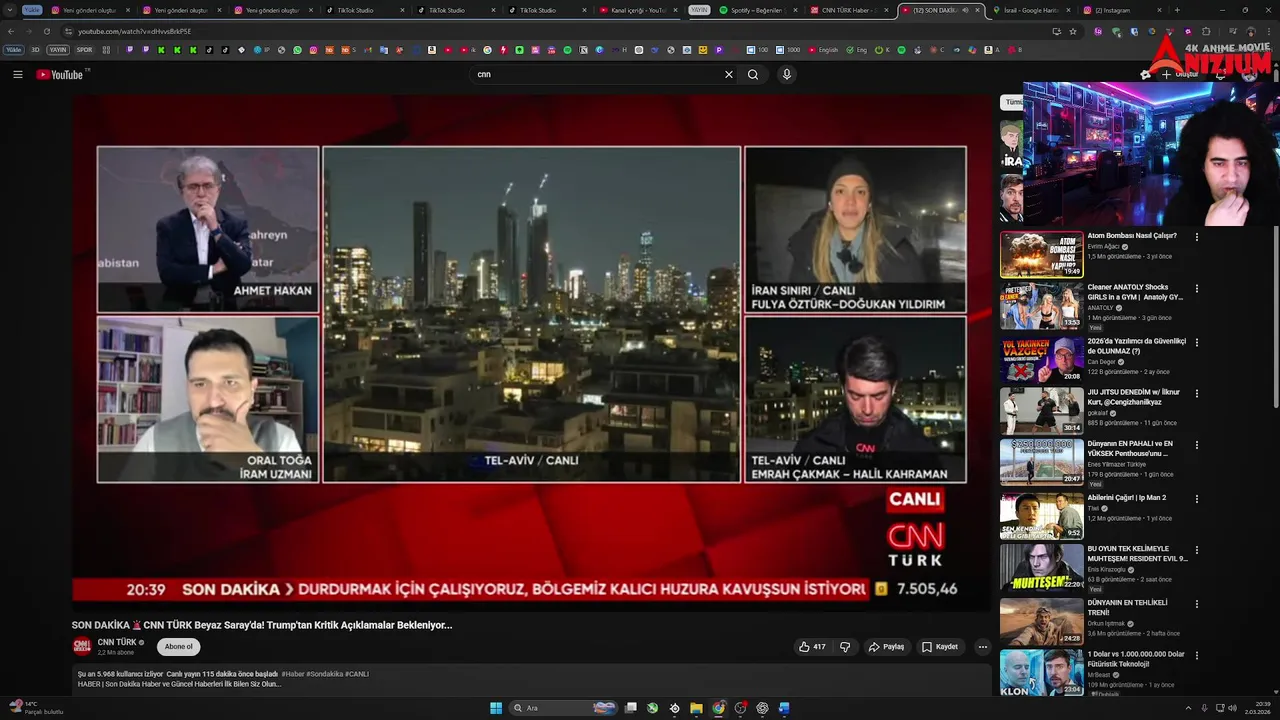Image resolution: width=1280 pixels, height=720 pixels.
Task: Like the video with thumbs-up 417
Action: (x=812, y=647)
